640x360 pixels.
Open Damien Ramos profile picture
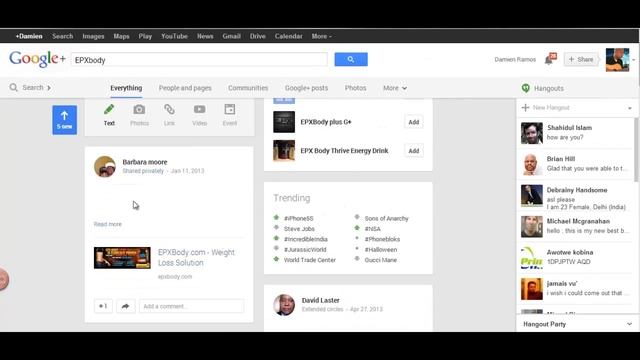pyautogui.click(x=617, y=60)
